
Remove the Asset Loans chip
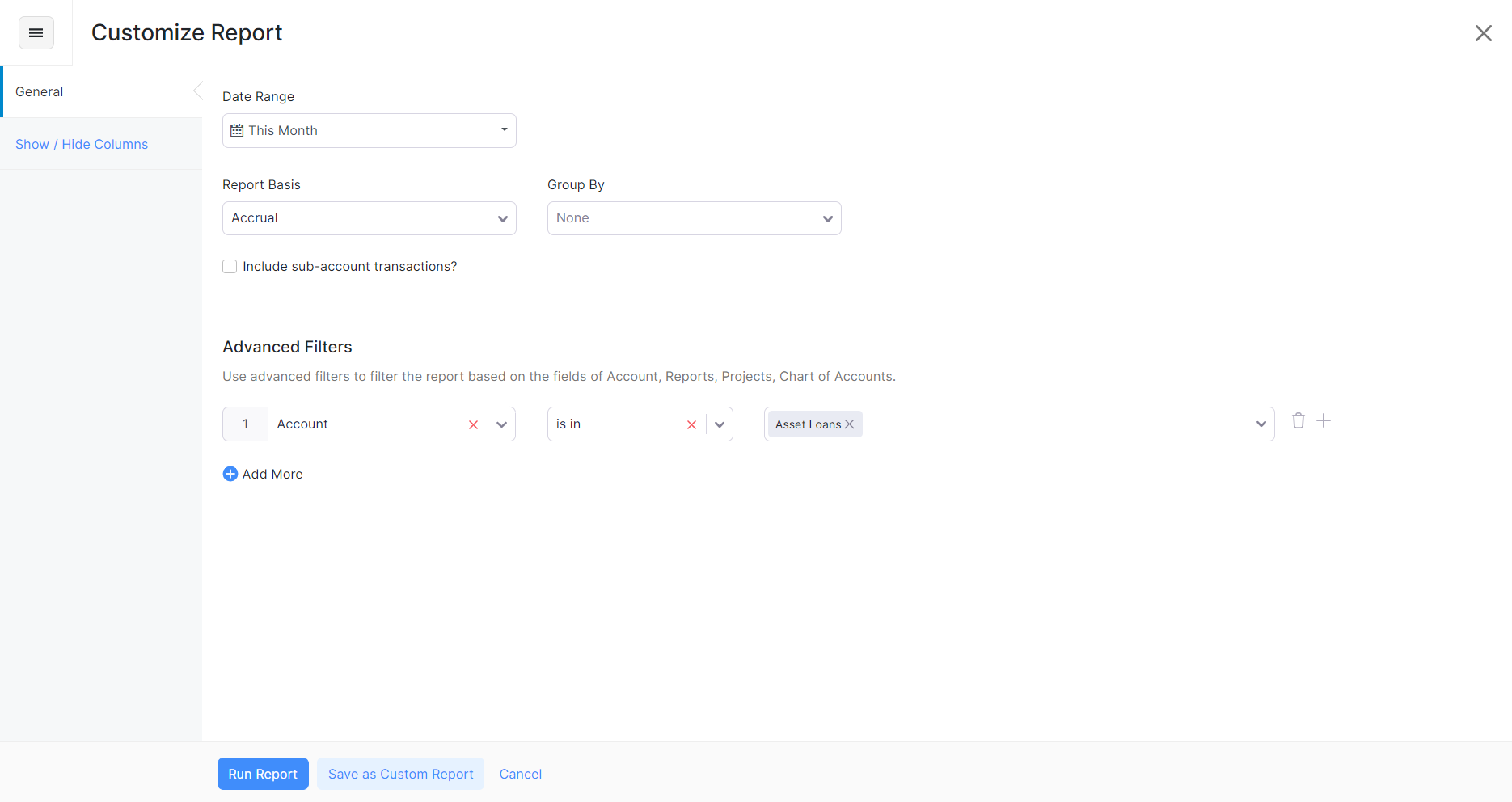tap(849, 424)
